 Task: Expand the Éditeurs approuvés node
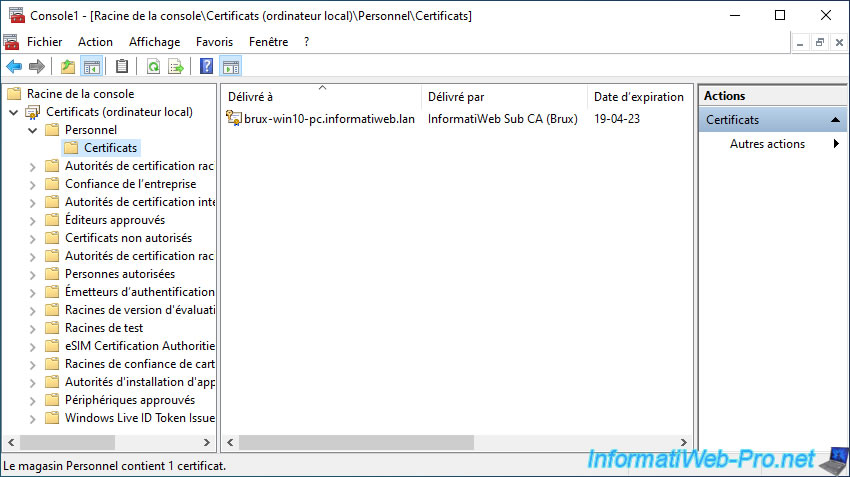pos(33,221)
